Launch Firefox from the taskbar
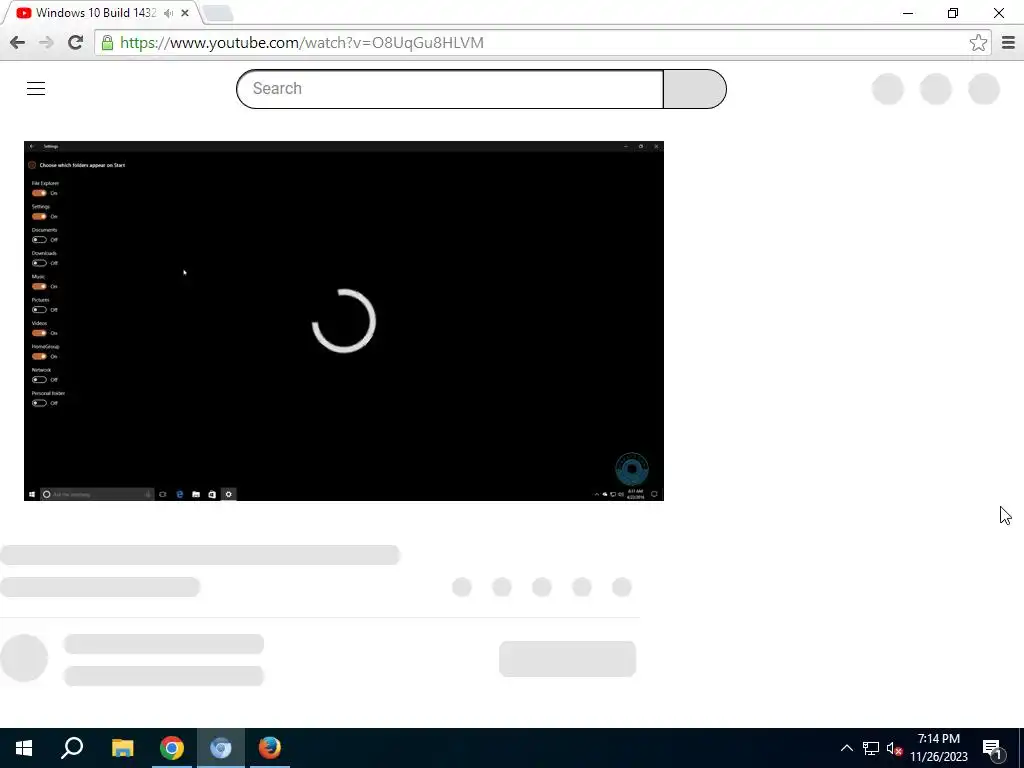 (x=269, y=748)
